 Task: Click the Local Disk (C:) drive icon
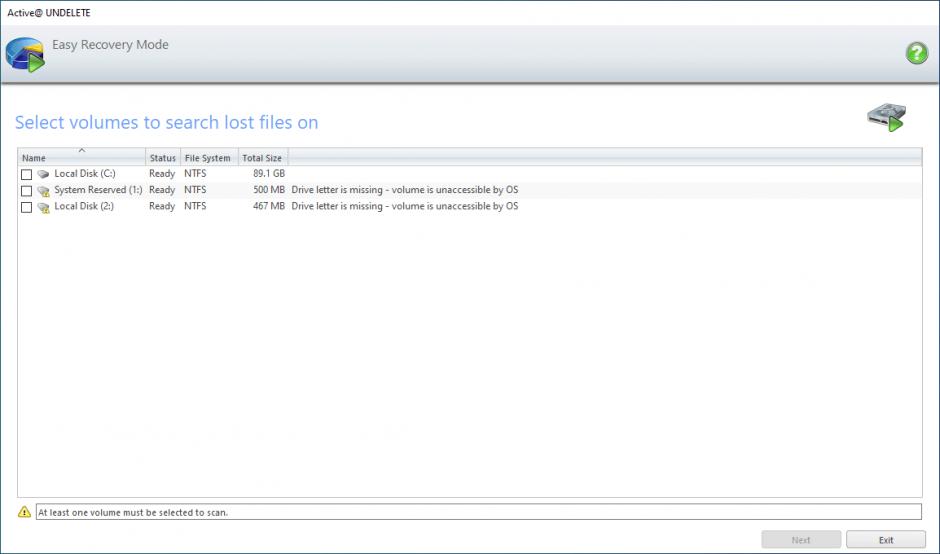[43, 174]
